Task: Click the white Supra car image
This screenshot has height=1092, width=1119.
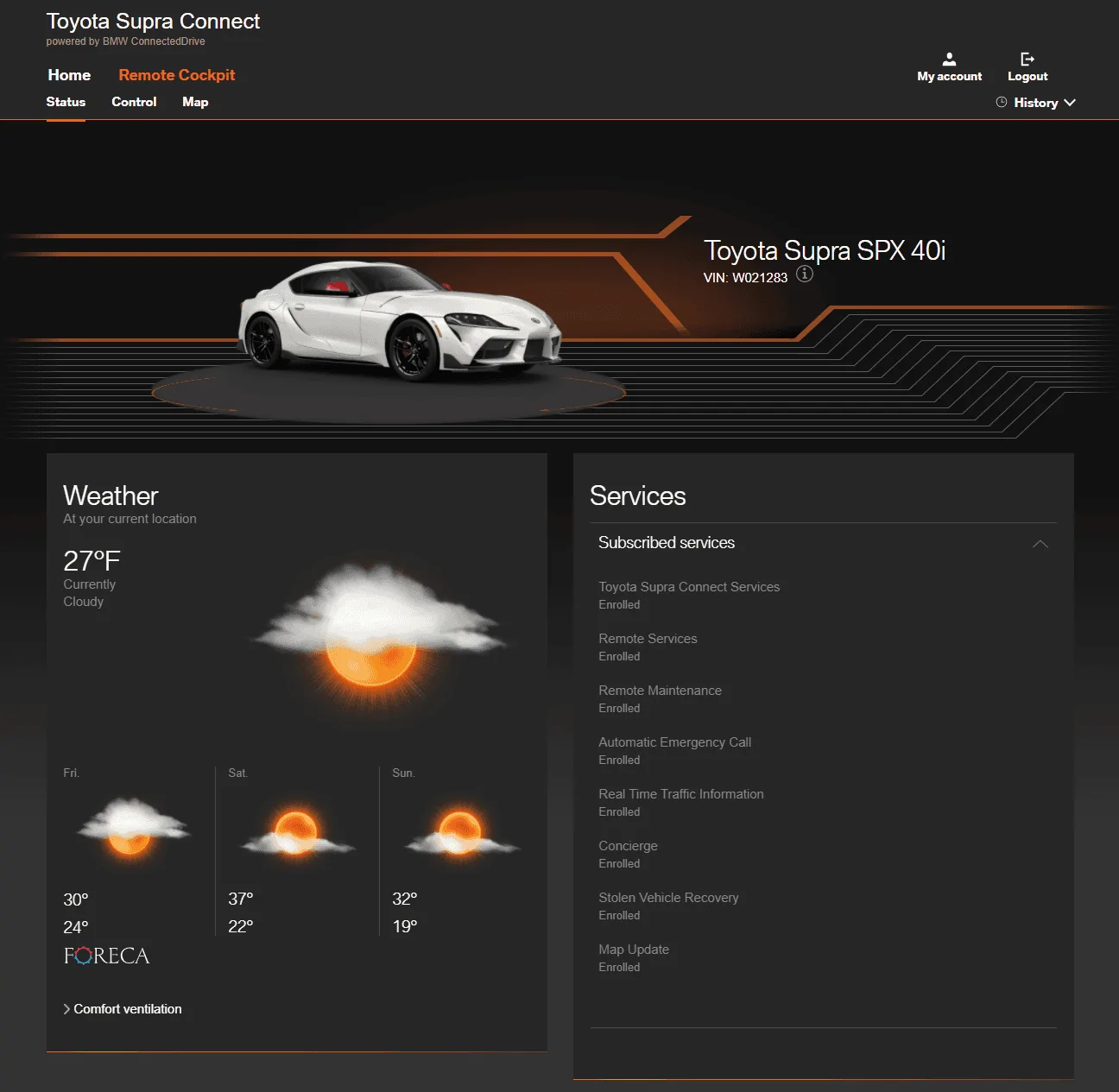Action: (400, 319)
